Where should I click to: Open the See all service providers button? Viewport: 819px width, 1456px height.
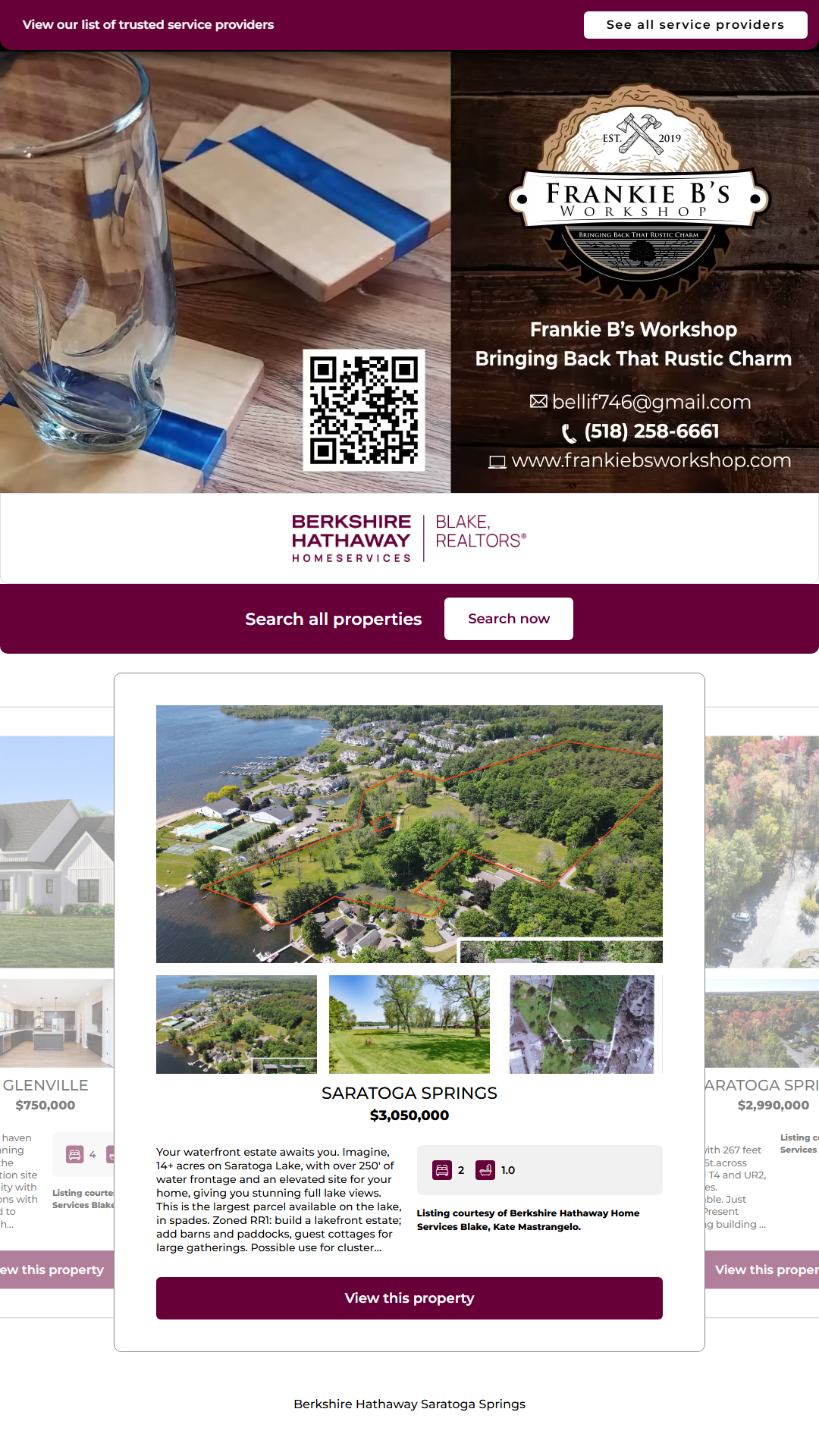(x=695, y=24)
